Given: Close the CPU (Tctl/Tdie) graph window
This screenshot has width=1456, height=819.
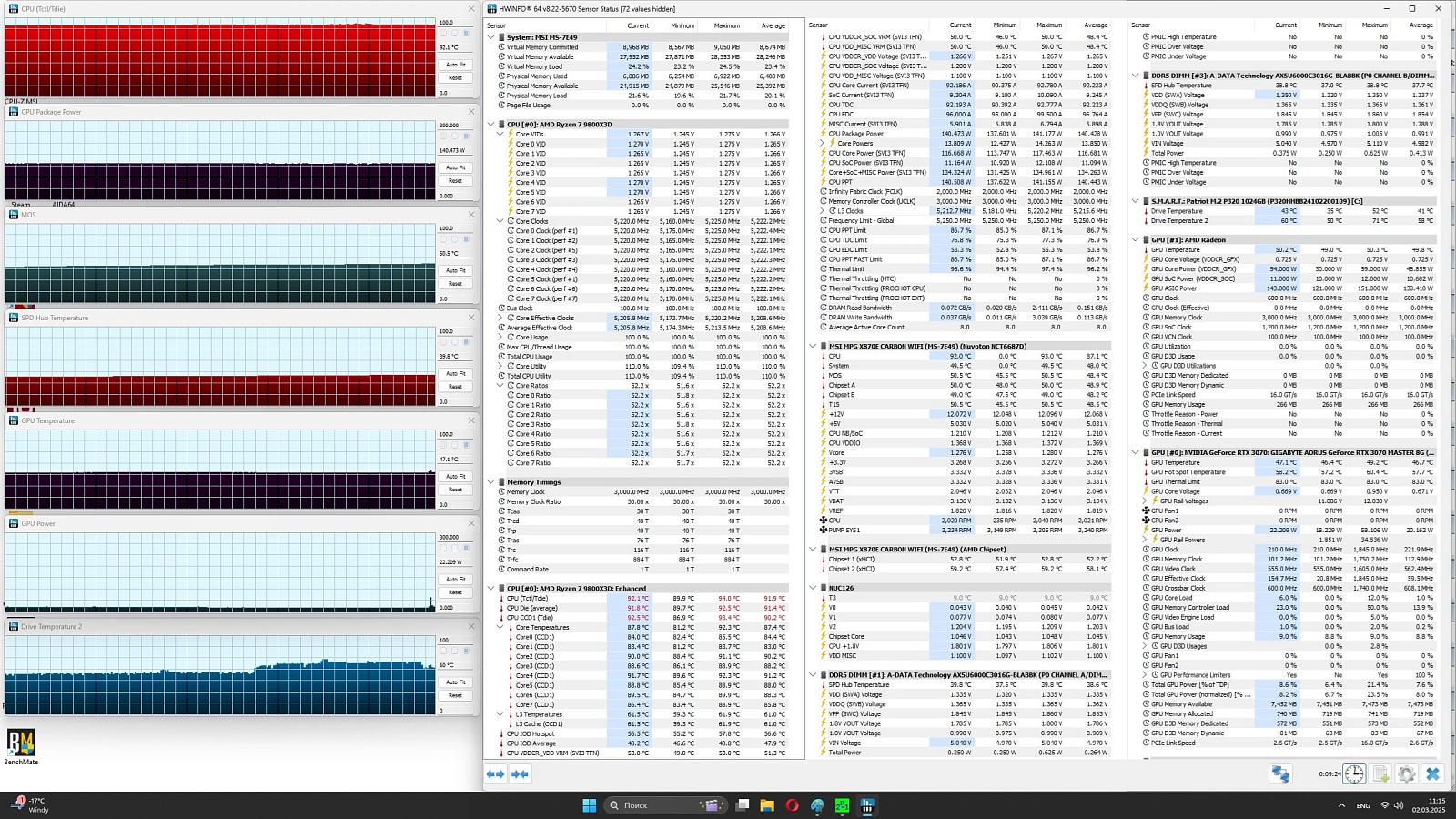Looking at the screenshot, I should 471,8.
